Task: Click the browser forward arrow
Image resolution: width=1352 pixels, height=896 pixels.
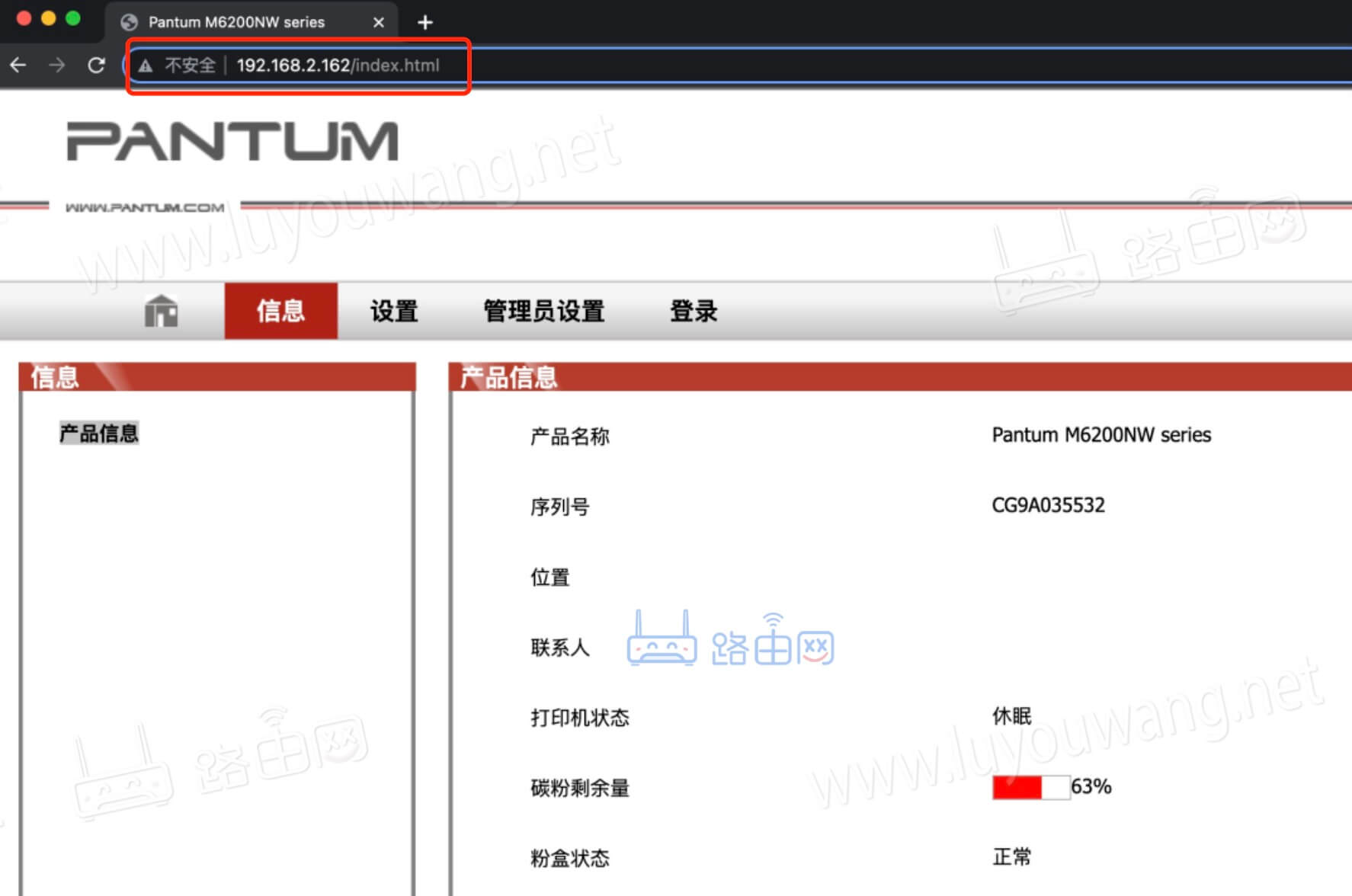Action: pos(57,66)
